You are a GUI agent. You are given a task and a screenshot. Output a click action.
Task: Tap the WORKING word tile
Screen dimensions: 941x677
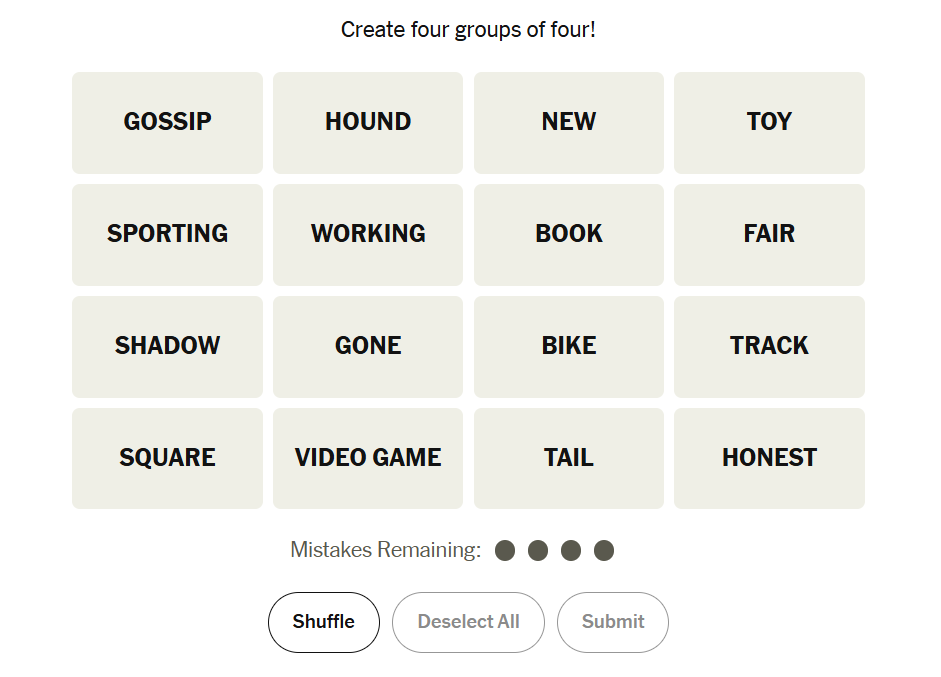coord(368,234)
